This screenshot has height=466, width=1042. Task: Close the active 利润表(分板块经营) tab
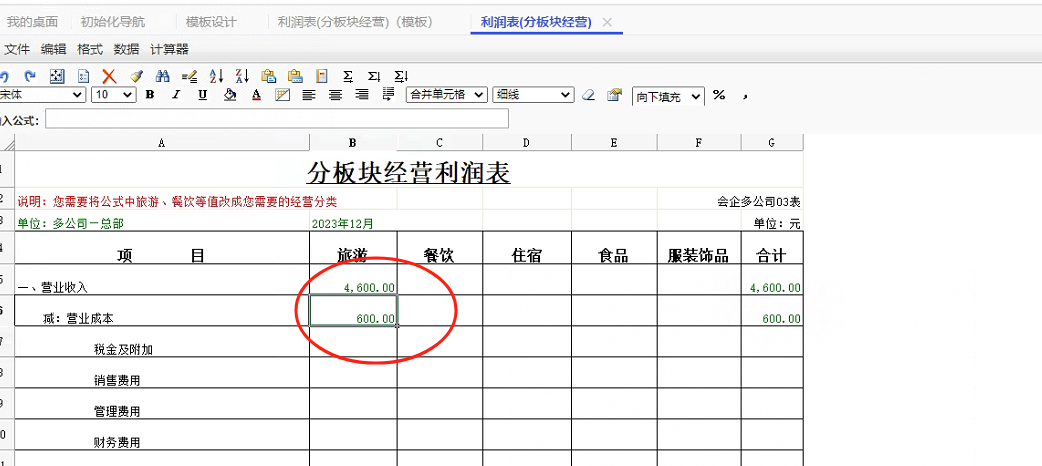[x=607, y=22]
